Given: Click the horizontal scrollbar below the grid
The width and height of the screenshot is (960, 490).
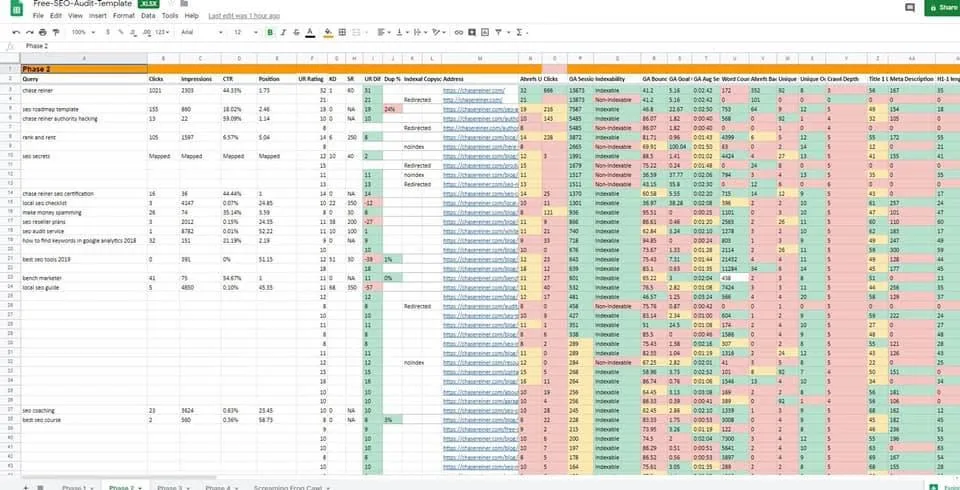Looking at the screenshot, I should tap(118, 478).
